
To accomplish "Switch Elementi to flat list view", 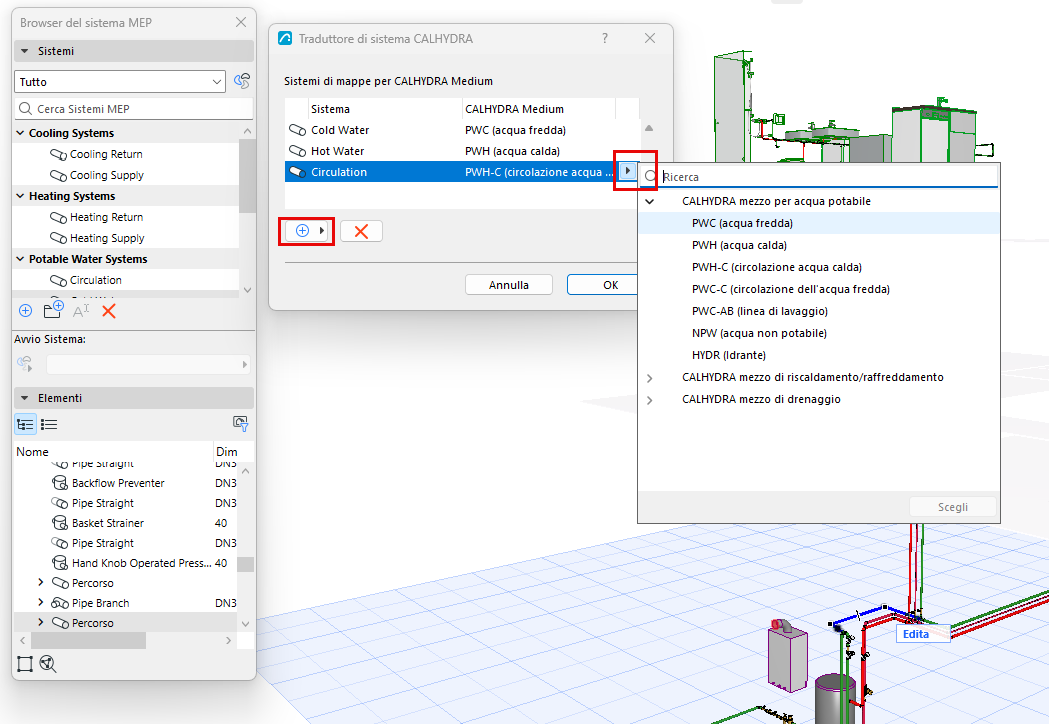I will point(49,424).
